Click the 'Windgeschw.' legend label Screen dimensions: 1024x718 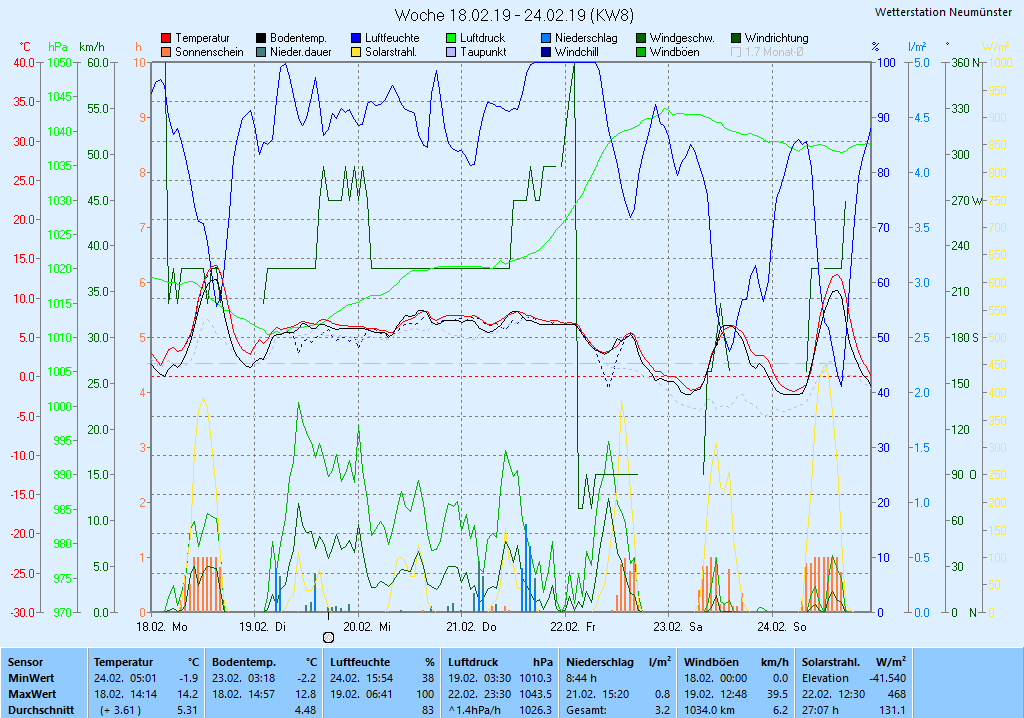(x=682, y=39)
